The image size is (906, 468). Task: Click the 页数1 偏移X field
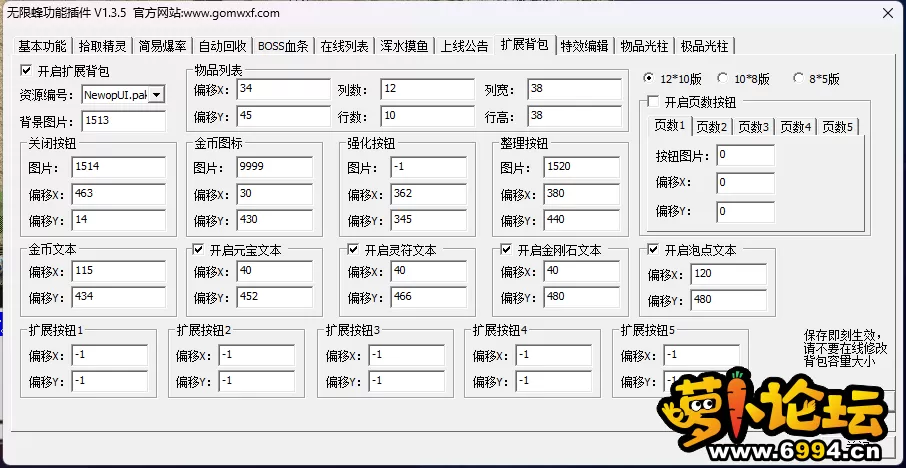tap(745, 183)
